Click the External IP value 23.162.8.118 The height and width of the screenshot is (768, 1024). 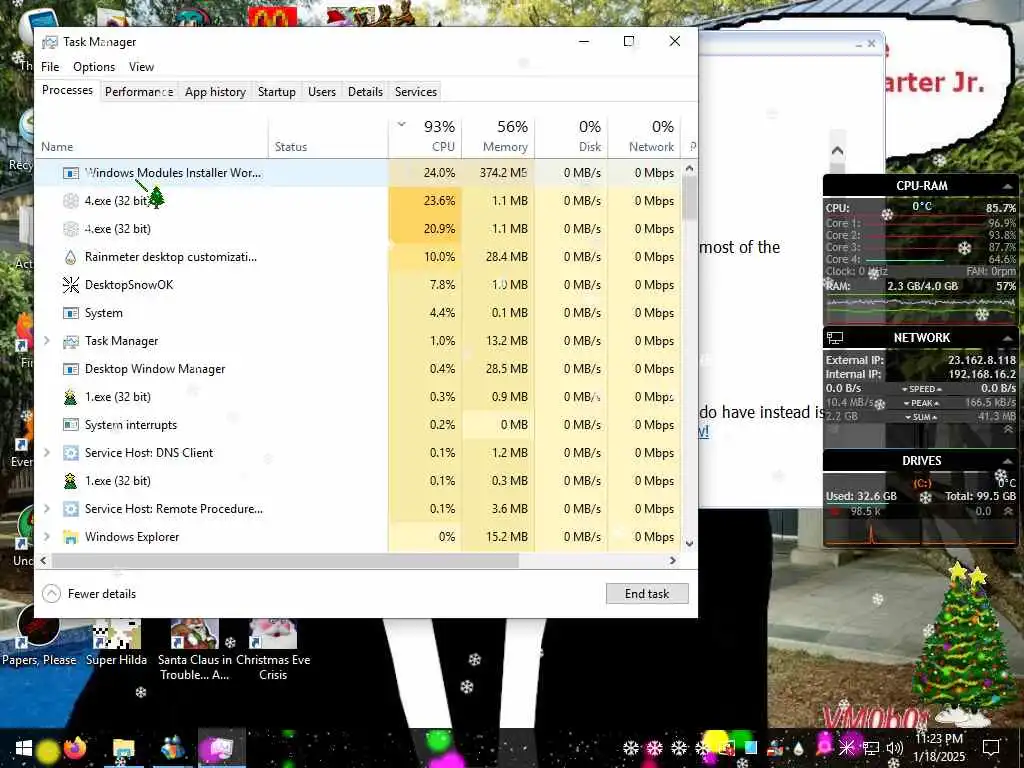coord(982,360)
